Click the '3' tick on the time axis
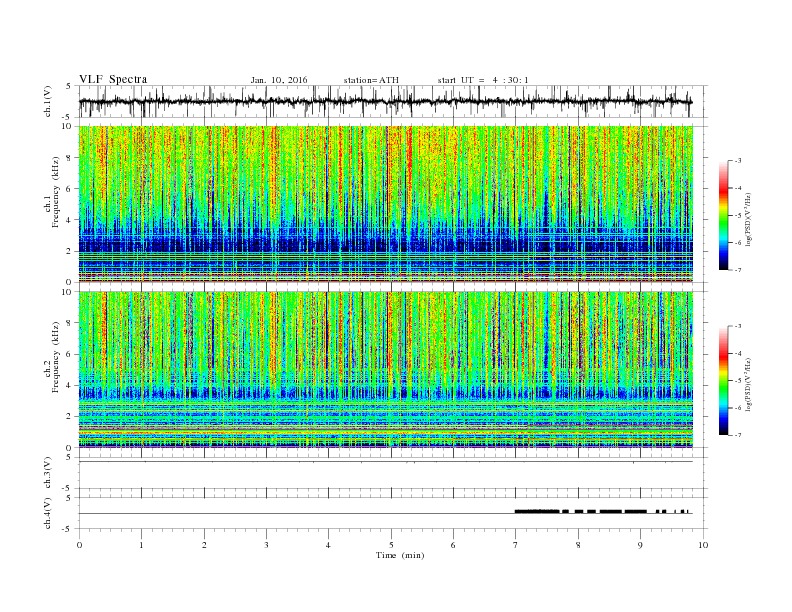The height and width of the screenshot is (612, 792). pyautogui.click(x=266, y=545)
